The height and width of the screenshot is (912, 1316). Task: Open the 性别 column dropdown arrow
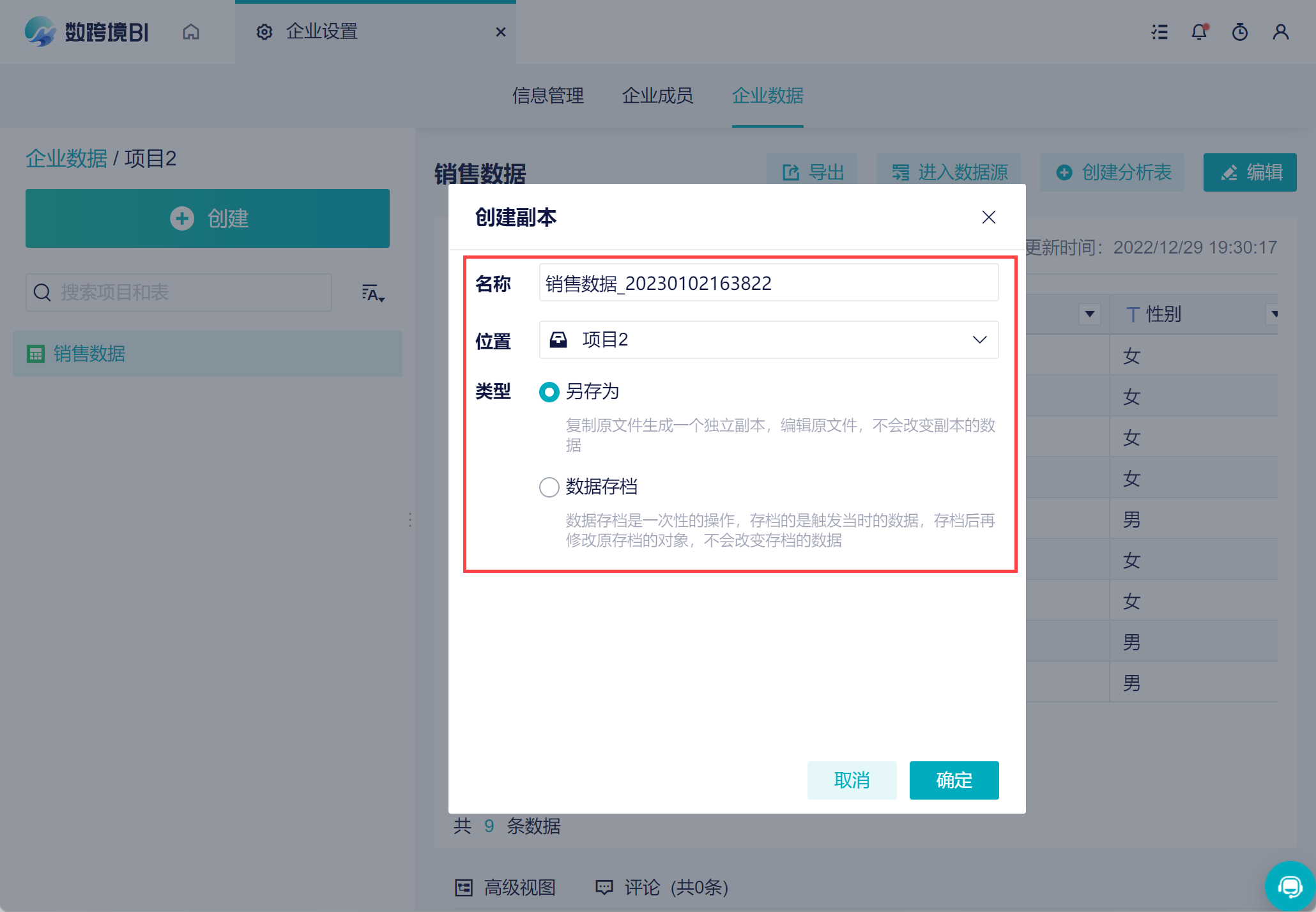click(x=1273, y=314)
